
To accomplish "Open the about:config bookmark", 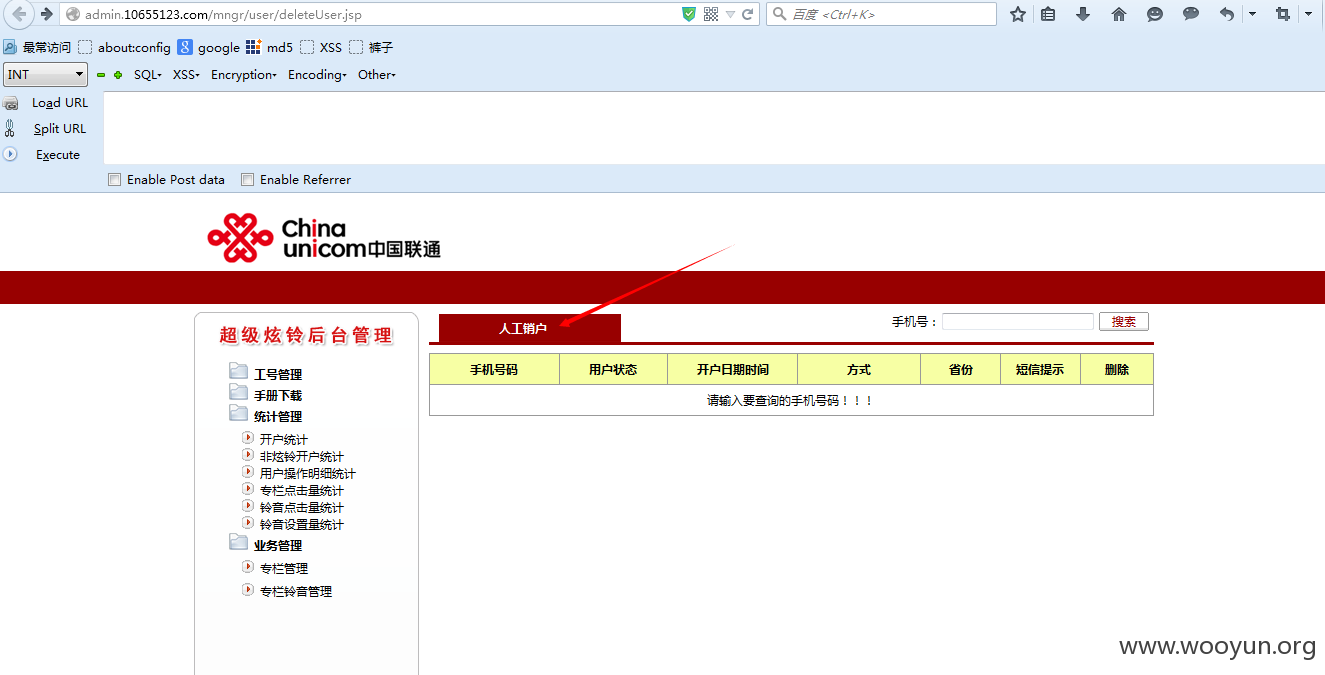I will (x=124, y=47).
